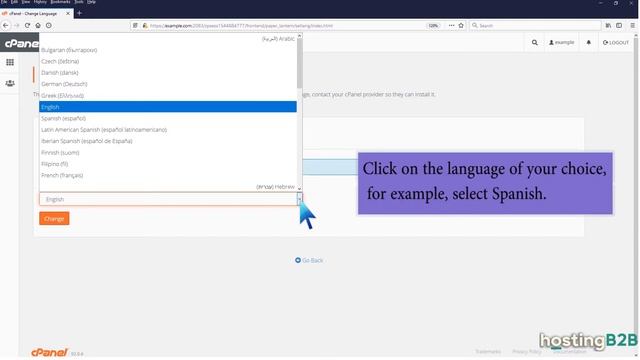Click the cPanel logo in header
Screen dimensions: 640x360
[x=21, y=43]
